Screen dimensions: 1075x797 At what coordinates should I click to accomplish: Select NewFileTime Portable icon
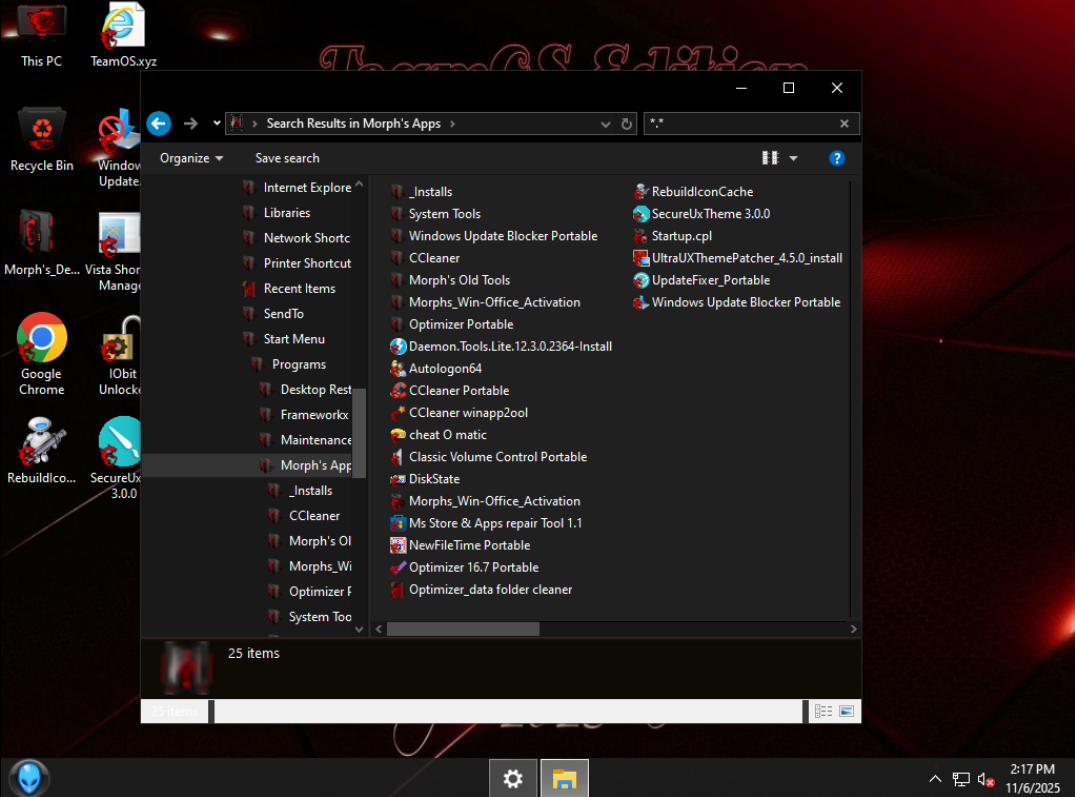tap(398, 545)
